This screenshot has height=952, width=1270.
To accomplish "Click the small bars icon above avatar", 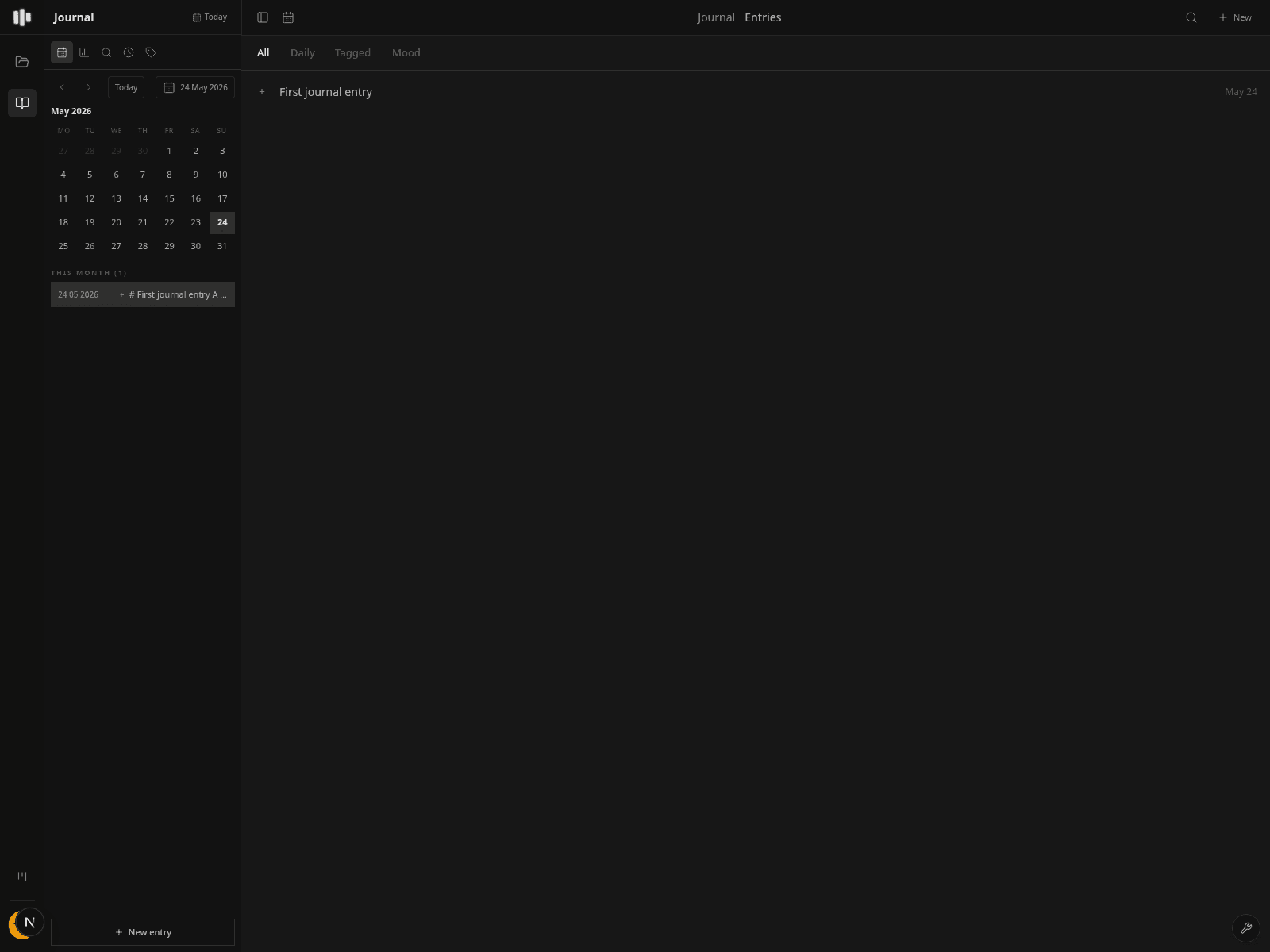I will [22, 877].
